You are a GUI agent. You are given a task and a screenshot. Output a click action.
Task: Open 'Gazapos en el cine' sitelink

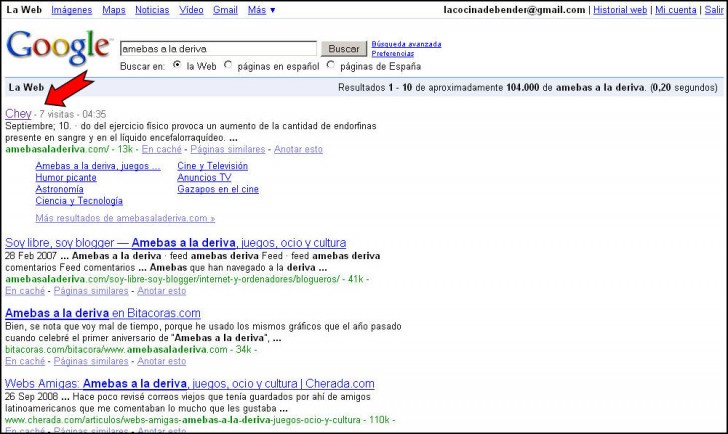click(x=218, y=189)
